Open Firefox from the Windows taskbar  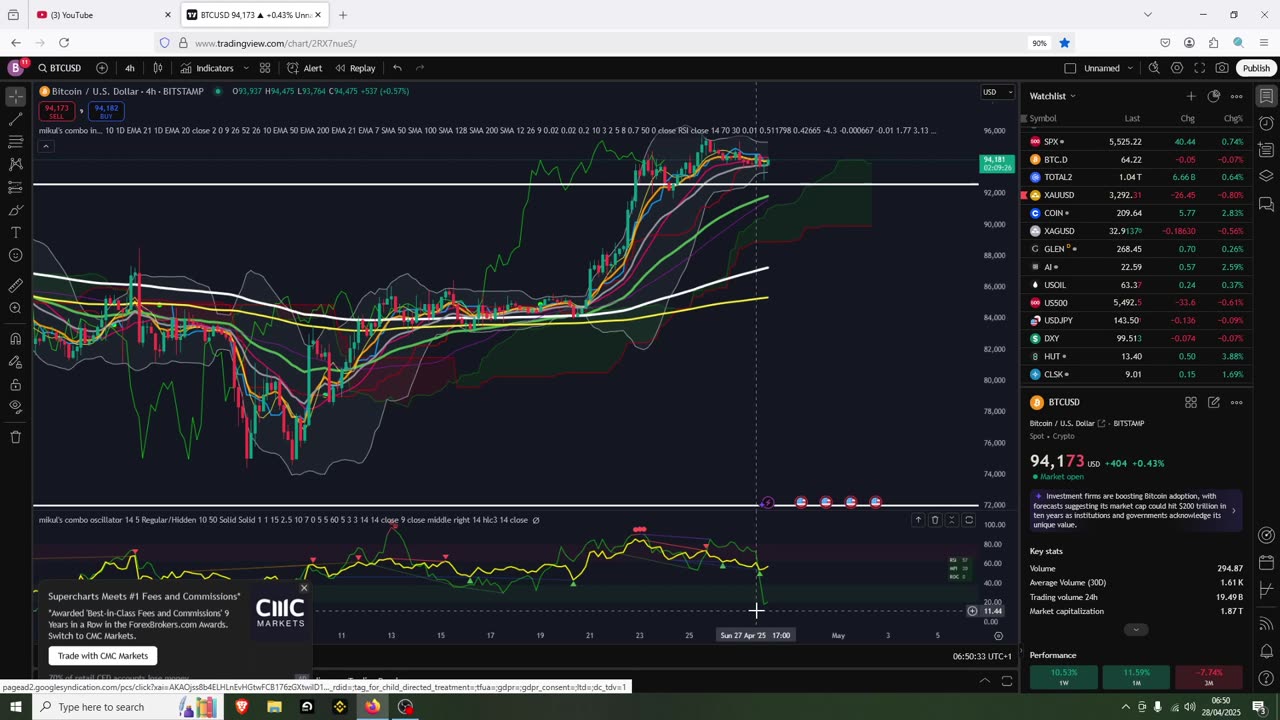tap(372, 707)
